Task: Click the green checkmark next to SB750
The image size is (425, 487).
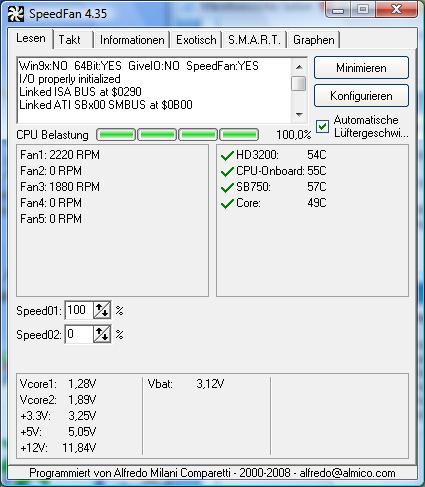Action: 227,187
